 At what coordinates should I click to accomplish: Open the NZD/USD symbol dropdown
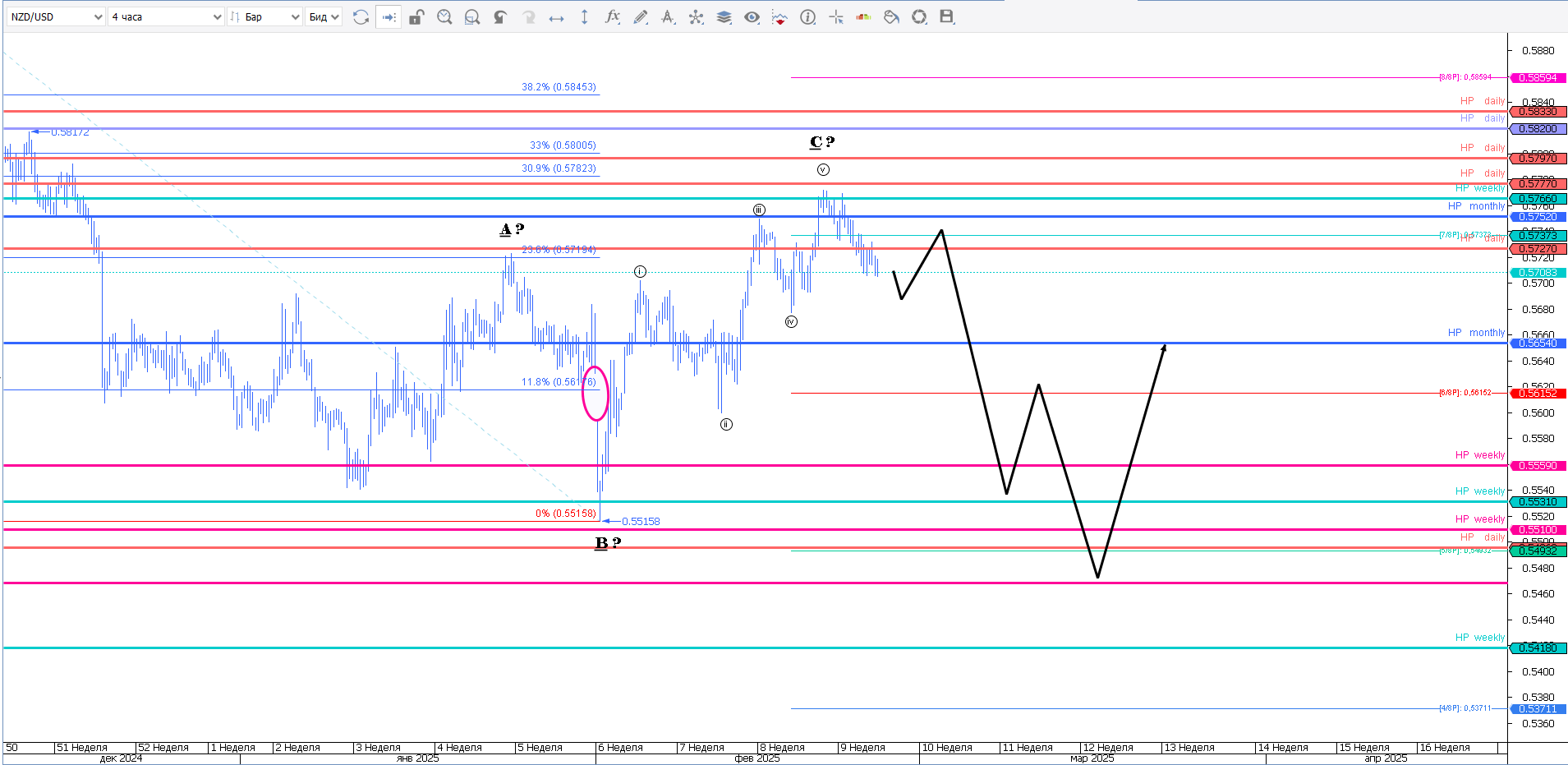point(56,16)
